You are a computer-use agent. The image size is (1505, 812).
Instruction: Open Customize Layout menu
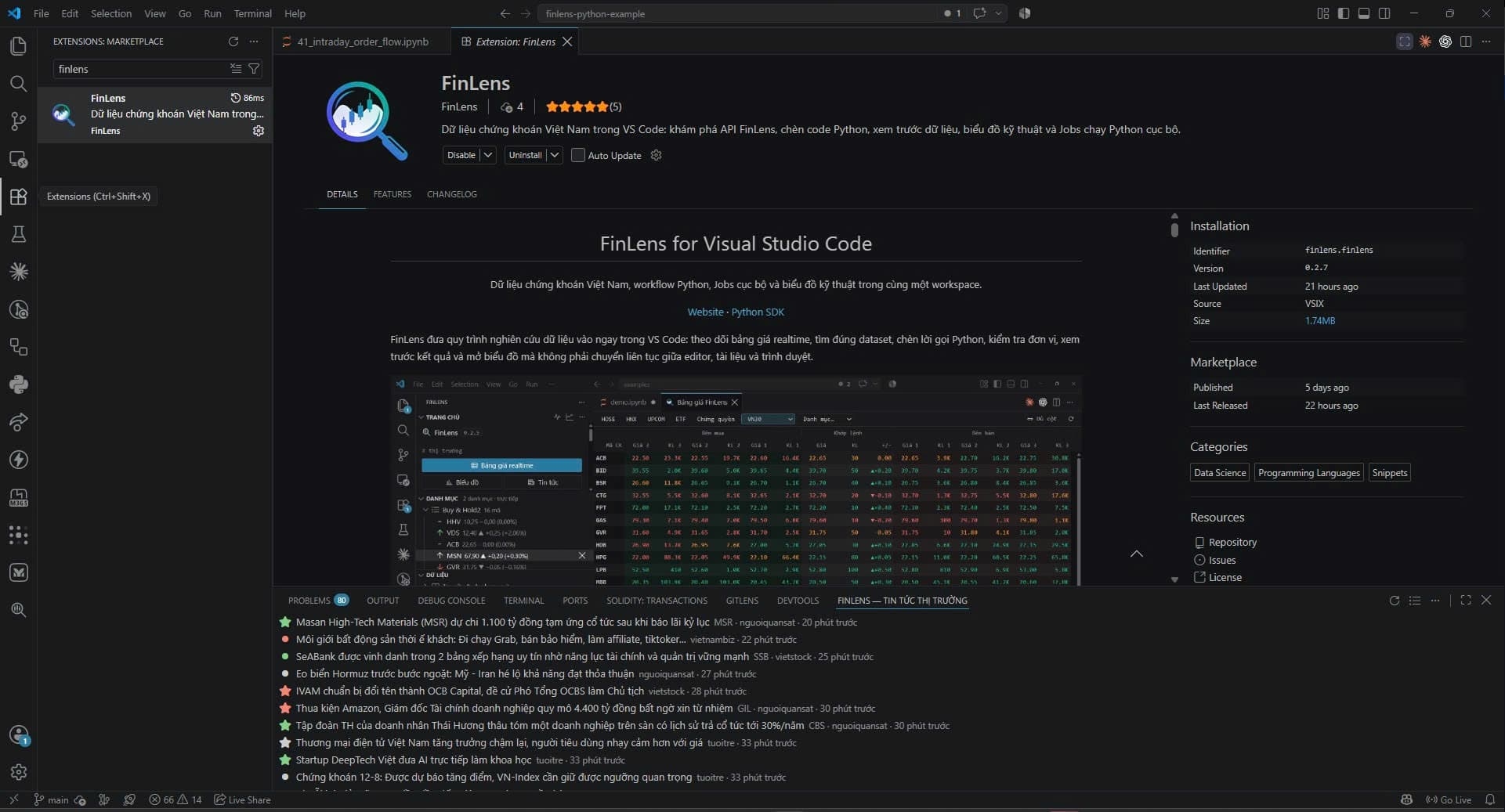[x=1323, y=13]
